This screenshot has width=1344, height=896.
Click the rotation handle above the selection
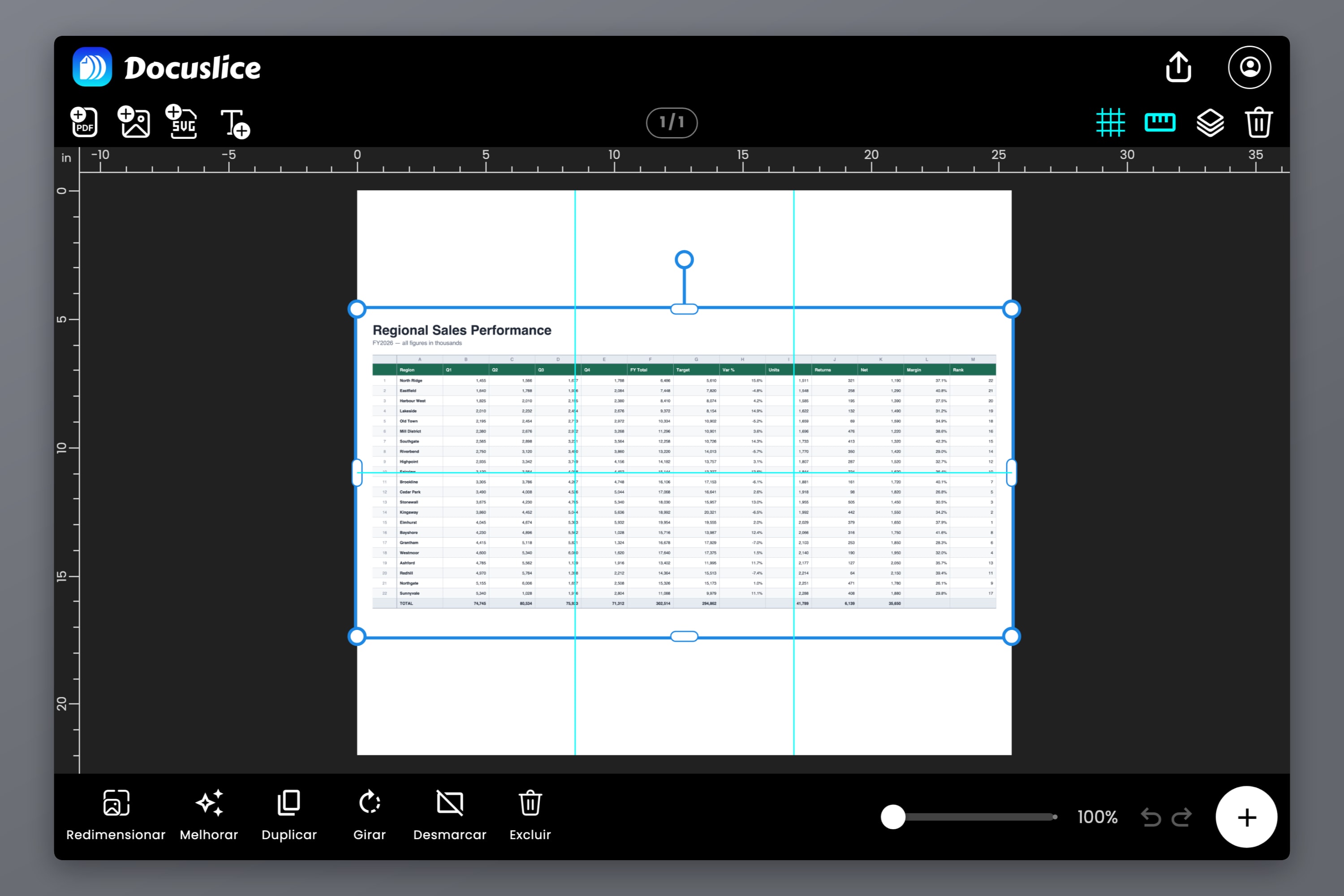[684, 260]
